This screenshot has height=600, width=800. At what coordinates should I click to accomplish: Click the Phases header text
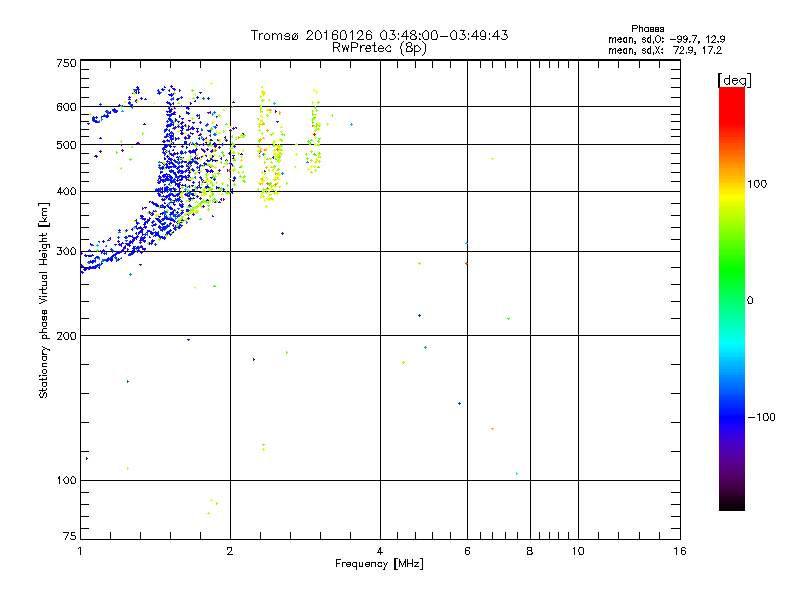pyautogui.click(x=647, y=29)
